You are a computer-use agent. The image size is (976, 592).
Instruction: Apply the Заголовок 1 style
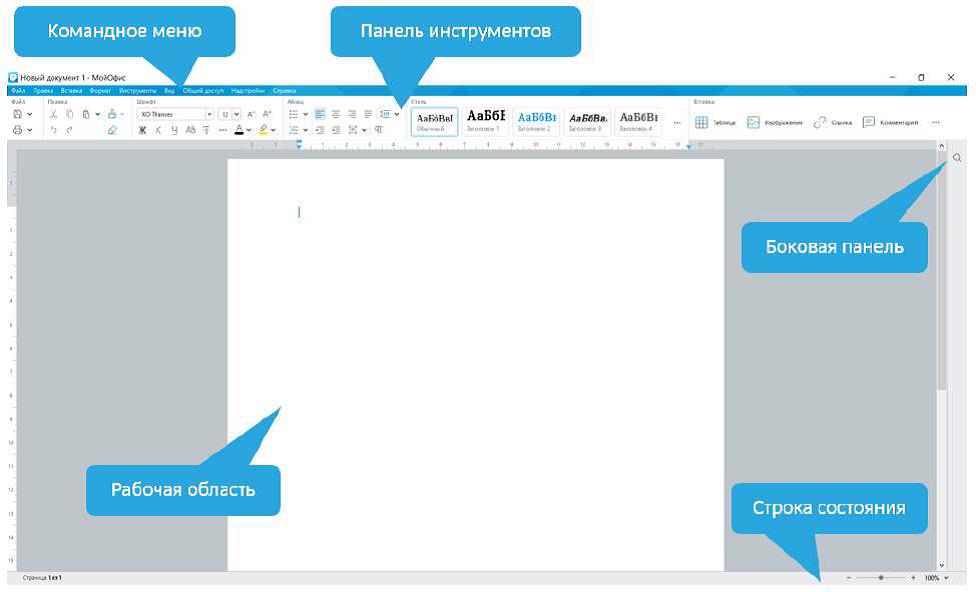pos(485,121)
